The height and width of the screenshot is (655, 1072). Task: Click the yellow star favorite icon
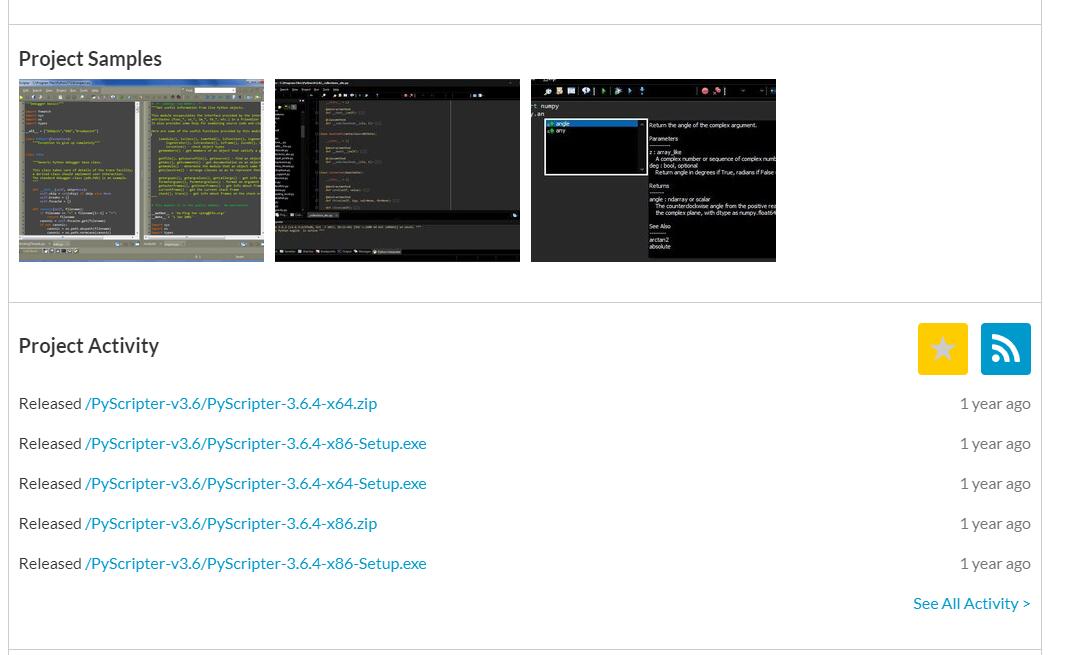click(x=942, y=349)
